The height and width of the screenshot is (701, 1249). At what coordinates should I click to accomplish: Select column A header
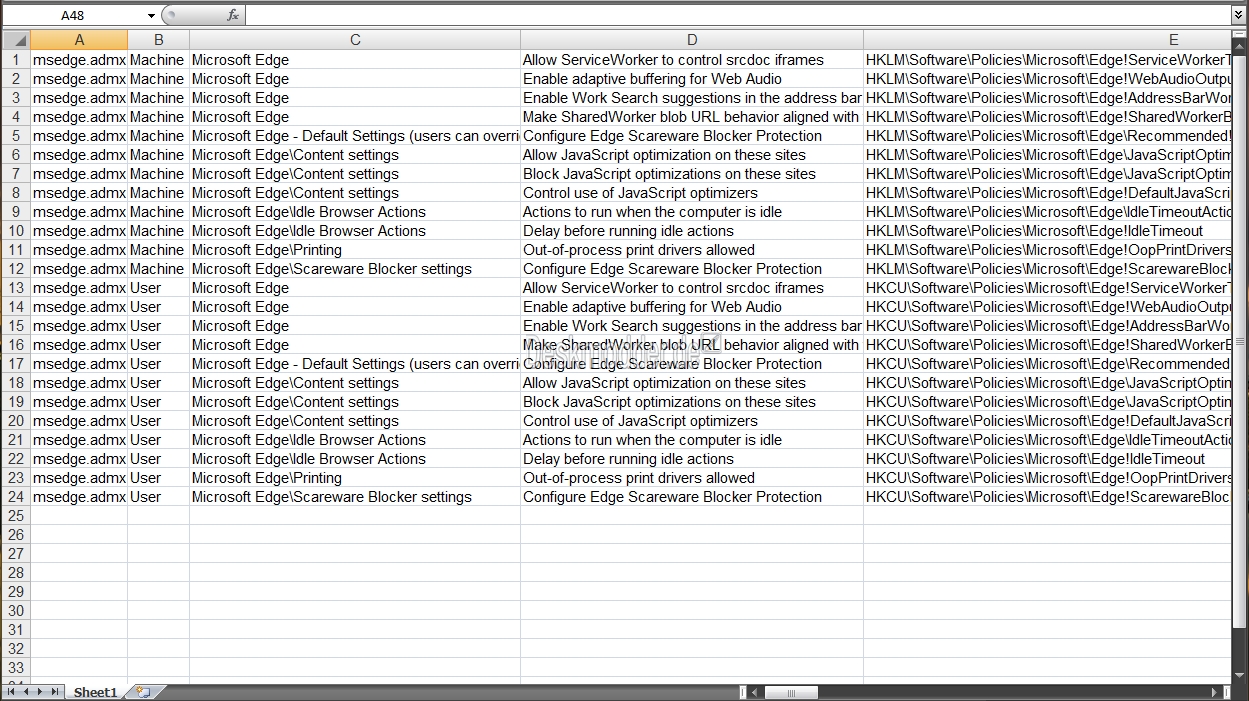pos(79,40)
